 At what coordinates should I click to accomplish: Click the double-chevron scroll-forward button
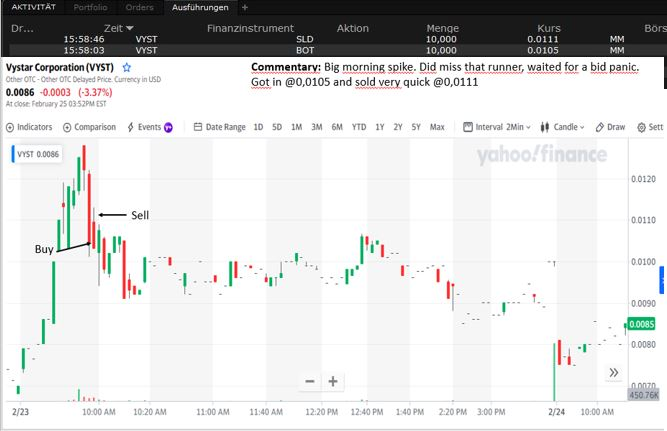click(x=613, y=373)
